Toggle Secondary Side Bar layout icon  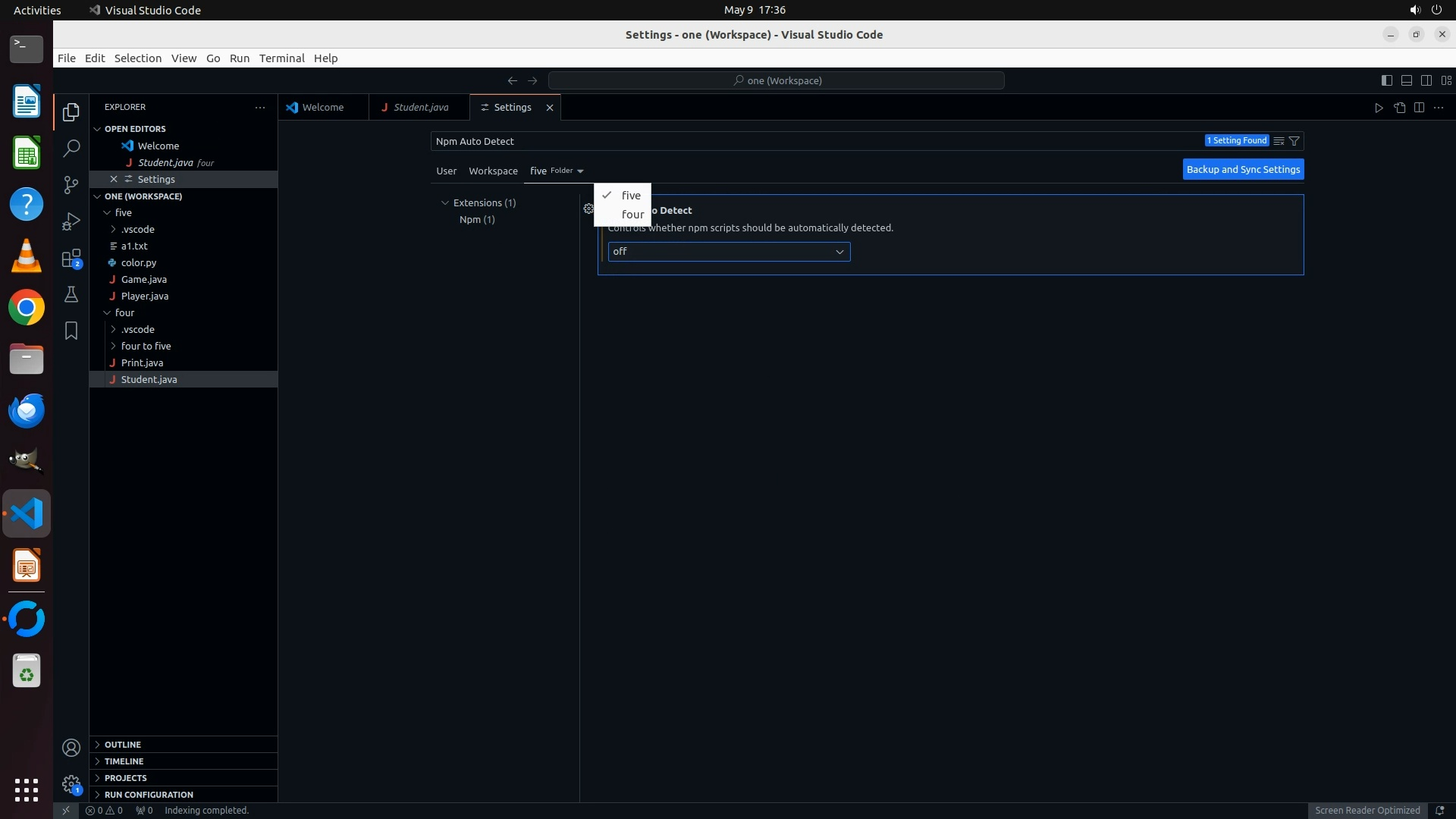point(1426,80)
